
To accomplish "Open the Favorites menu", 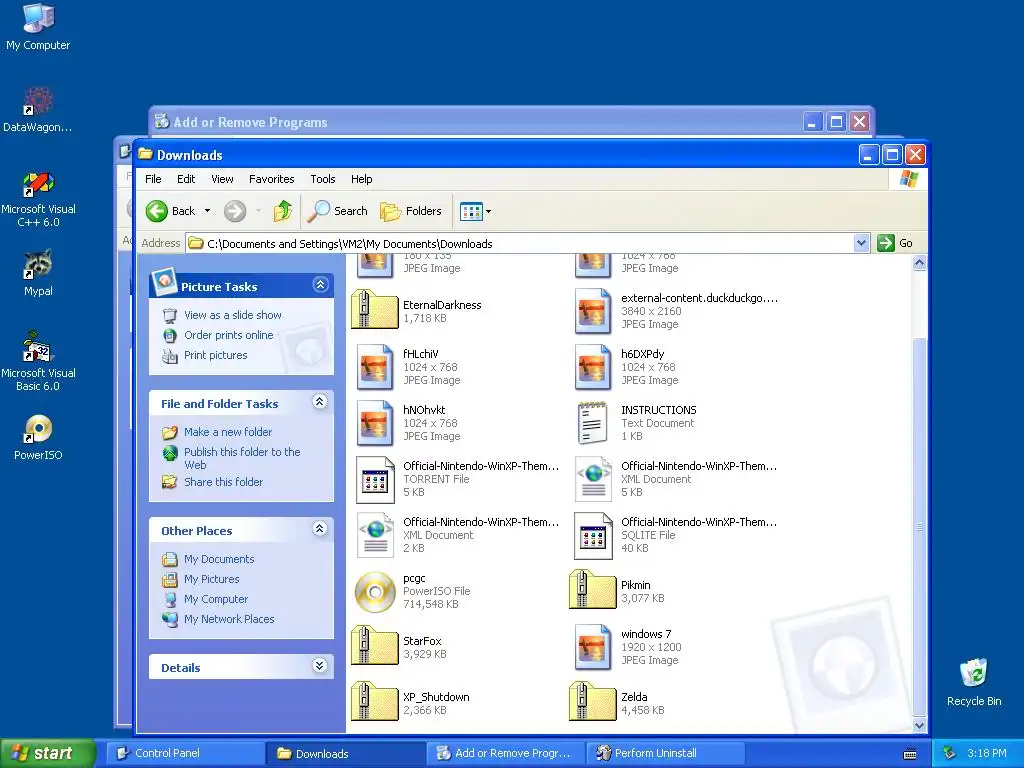I will coord(272,179).
